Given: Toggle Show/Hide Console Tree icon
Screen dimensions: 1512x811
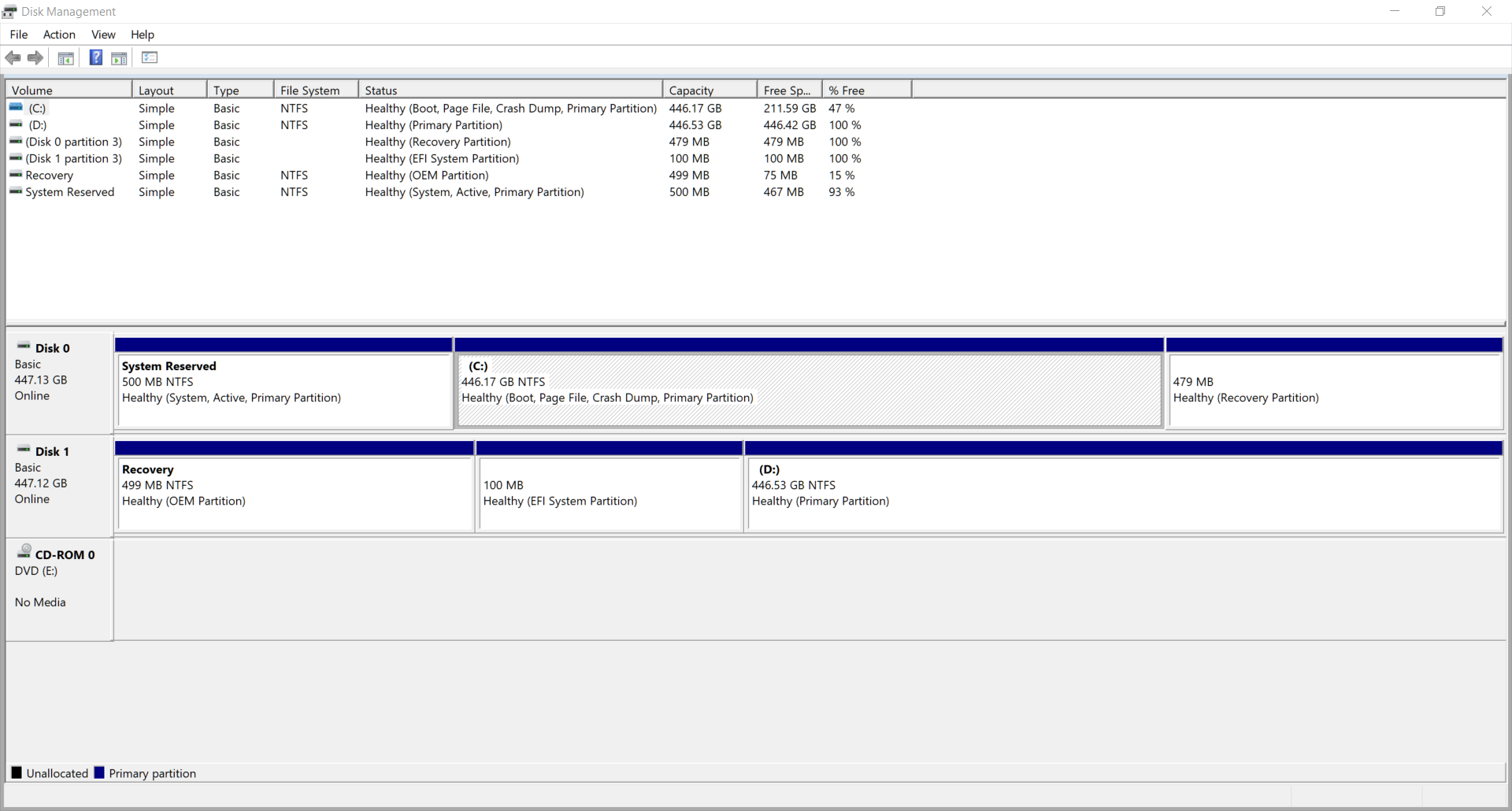Looking at the screenshot, I should [x=66, y=57].
